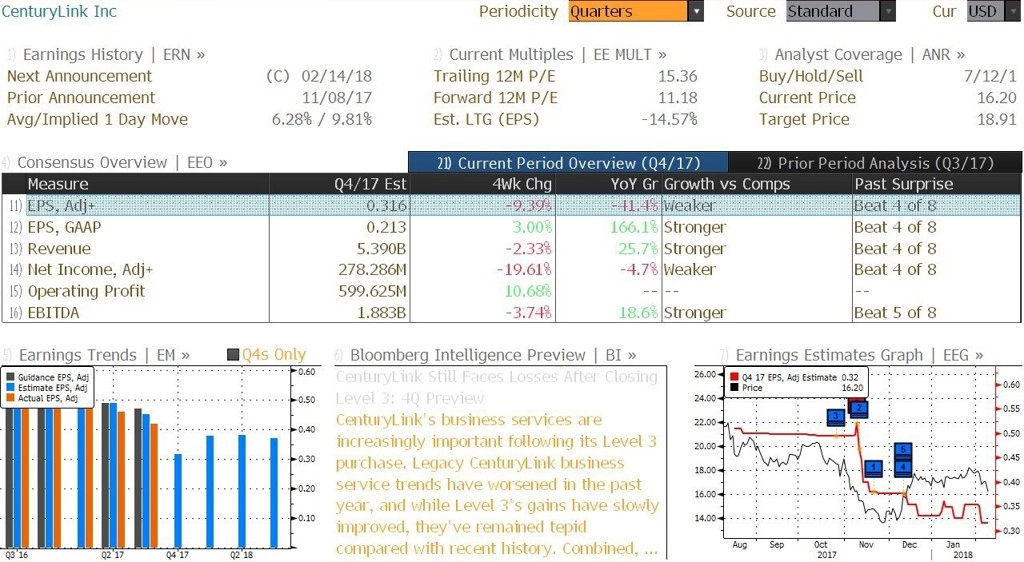Select the EBITDA measure row
This screenshot has width=1024, height=562.
tap(511, 313)
